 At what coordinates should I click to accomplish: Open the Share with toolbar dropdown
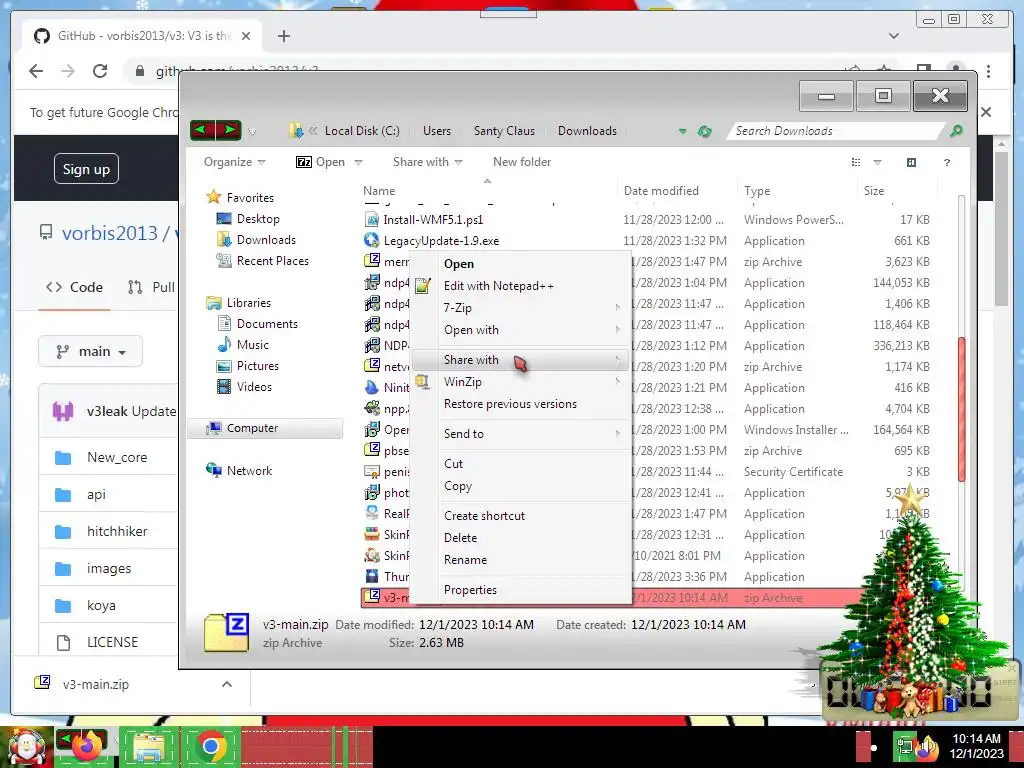point(427,162)
